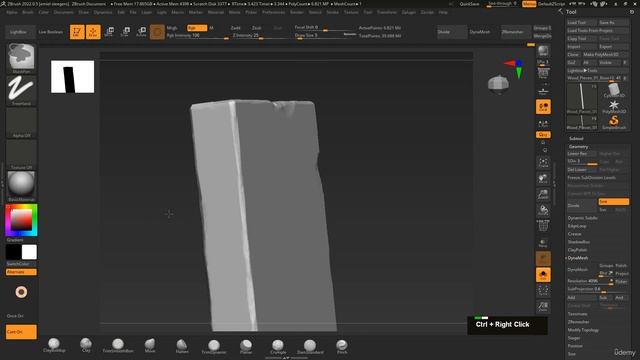Viewport: 640px width, 360px height.
Task: Click the DynaMesh button in Geometry panel
Action: pyautogui.click(x=582, y=270)
